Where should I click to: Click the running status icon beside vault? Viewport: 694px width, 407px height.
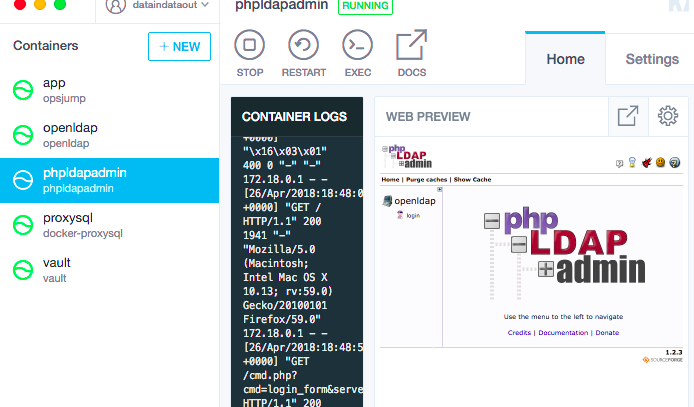[22, 270]
